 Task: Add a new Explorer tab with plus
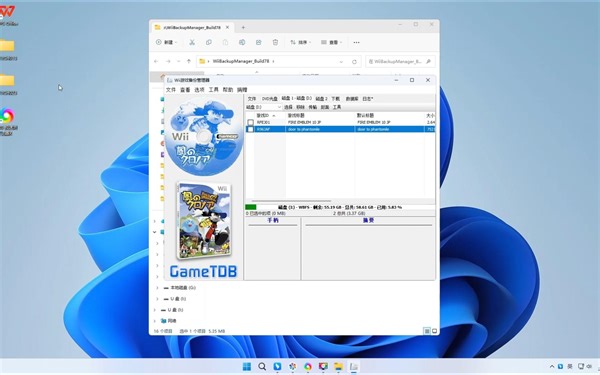click(x=243, y=28)
